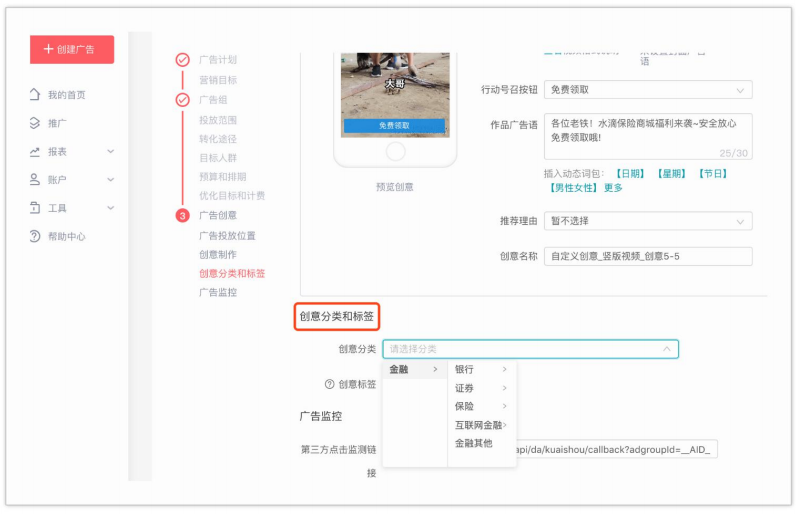
Task: Click the 报表 chart icon
Action: tap(35, 152)
